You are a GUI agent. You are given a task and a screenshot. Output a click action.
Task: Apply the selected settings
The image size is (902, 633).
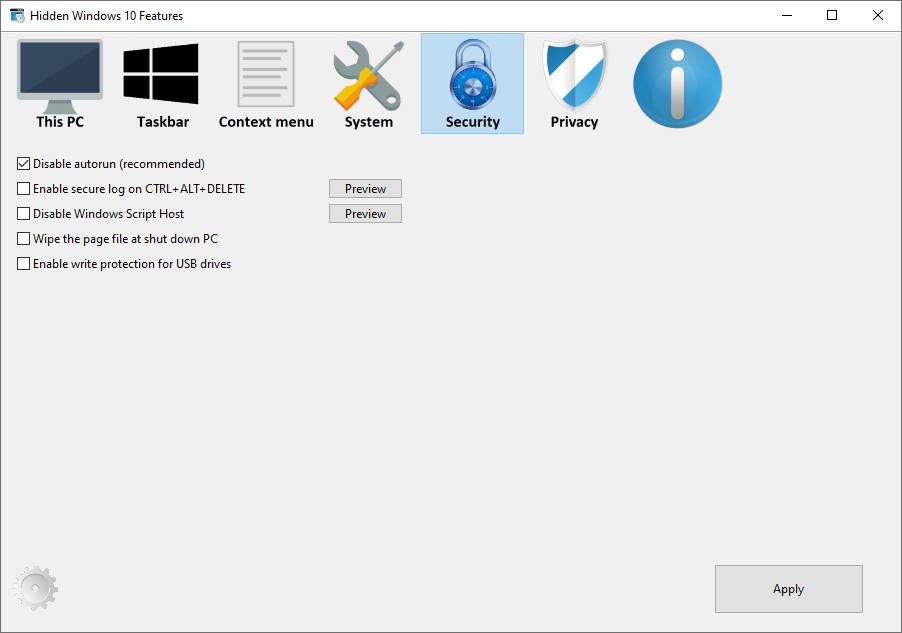click(x=789, y=589)
